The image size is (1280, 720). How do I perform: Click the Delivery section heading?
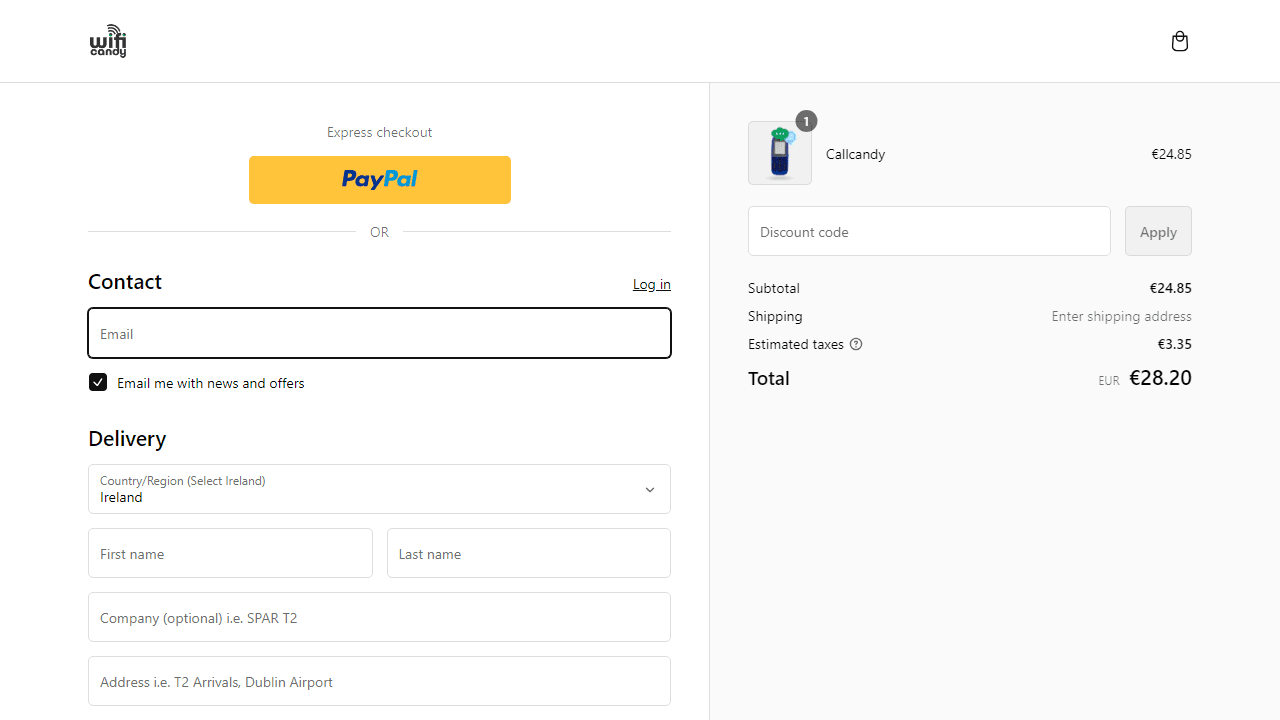(x=127, y=439)
